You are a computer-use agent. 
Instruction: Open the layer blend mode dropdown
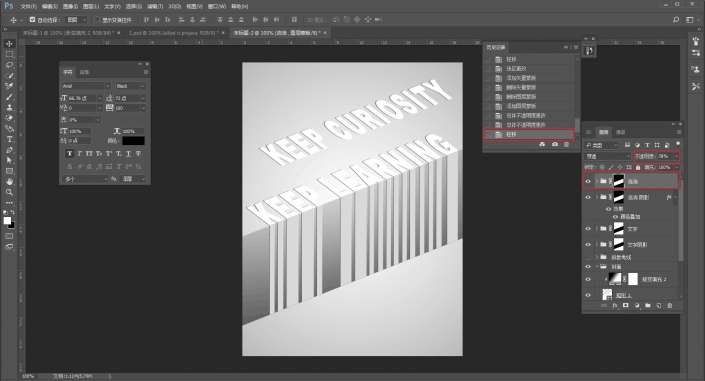click(x=607, y=156)
